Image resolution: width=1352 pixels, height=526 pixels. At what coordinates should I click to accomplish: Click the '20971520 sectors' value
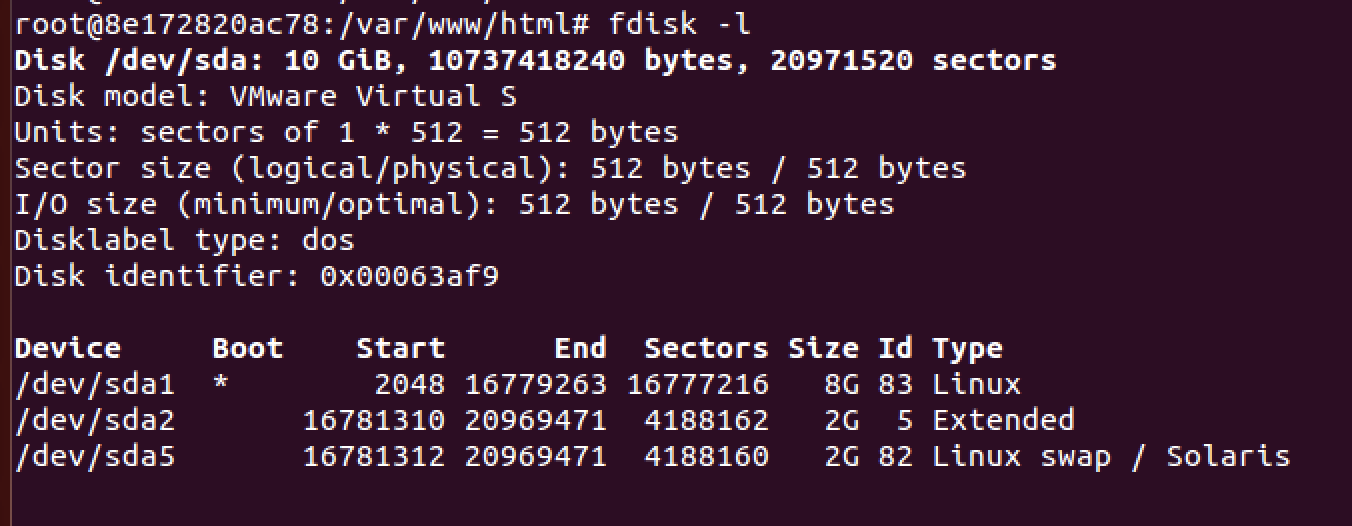(913, 61)
